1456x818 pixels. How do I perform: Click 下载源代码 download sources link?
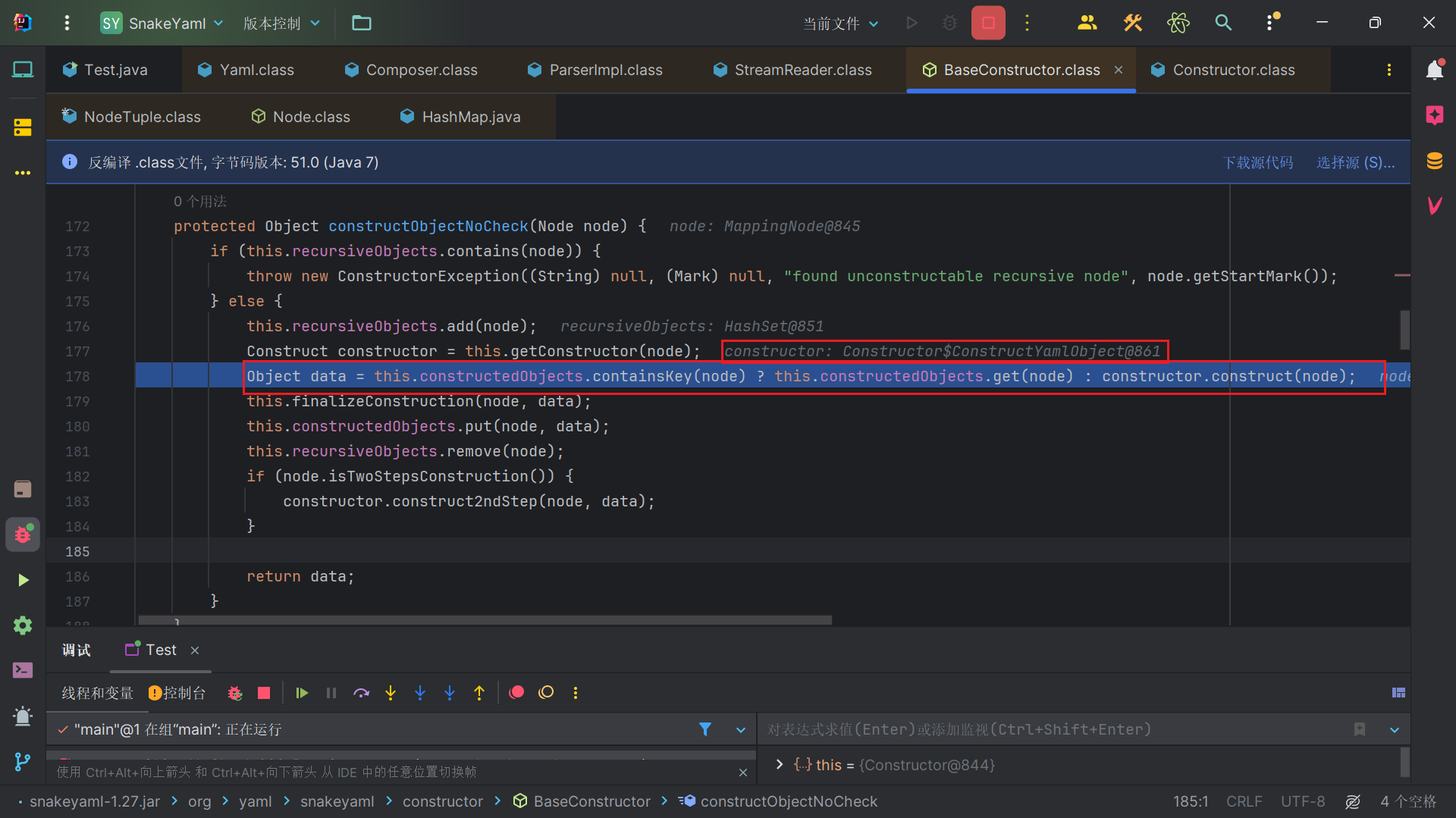pos(1257,162)
